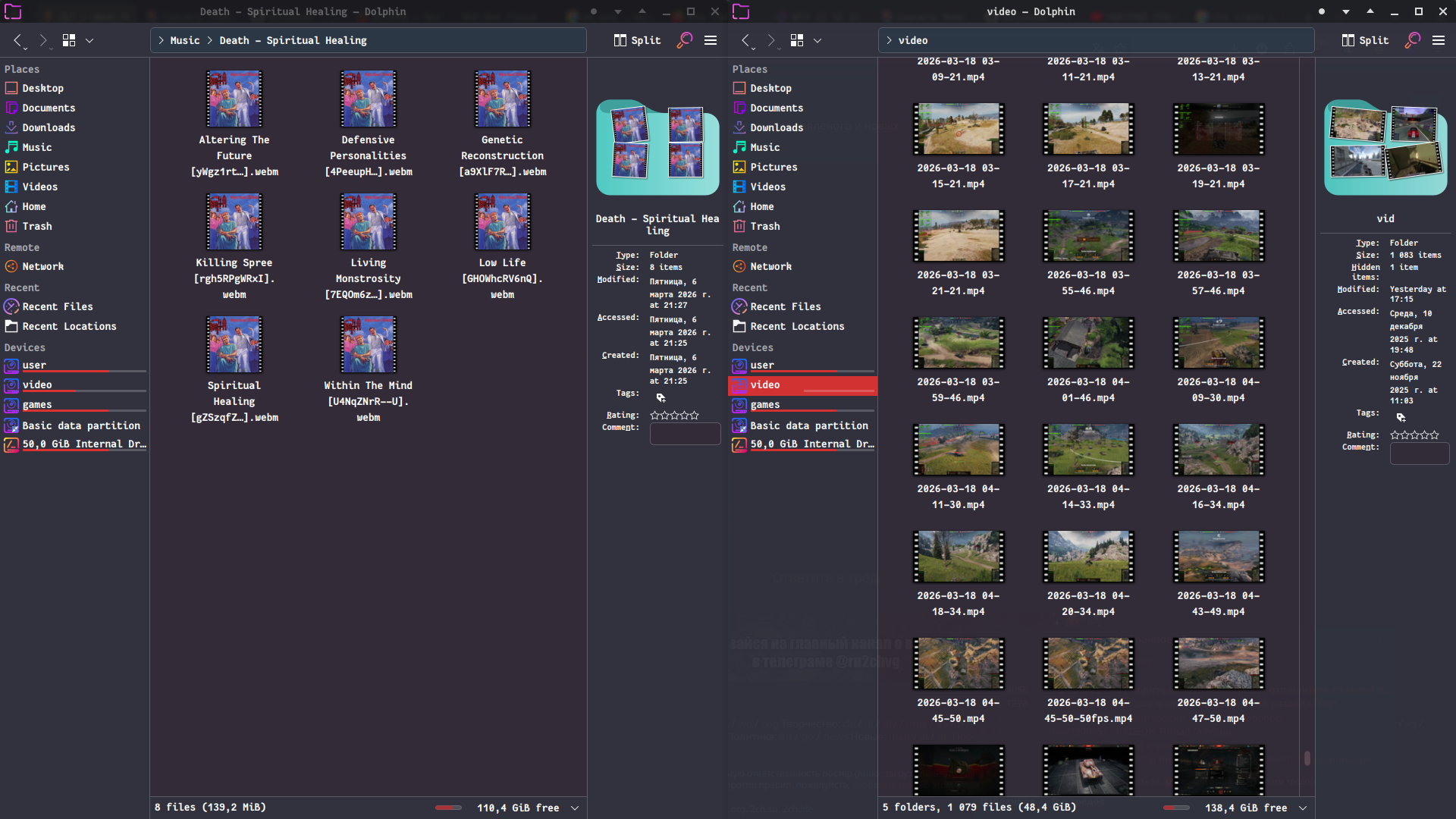Set star rating in the right info panel

tap(1414, 435)
